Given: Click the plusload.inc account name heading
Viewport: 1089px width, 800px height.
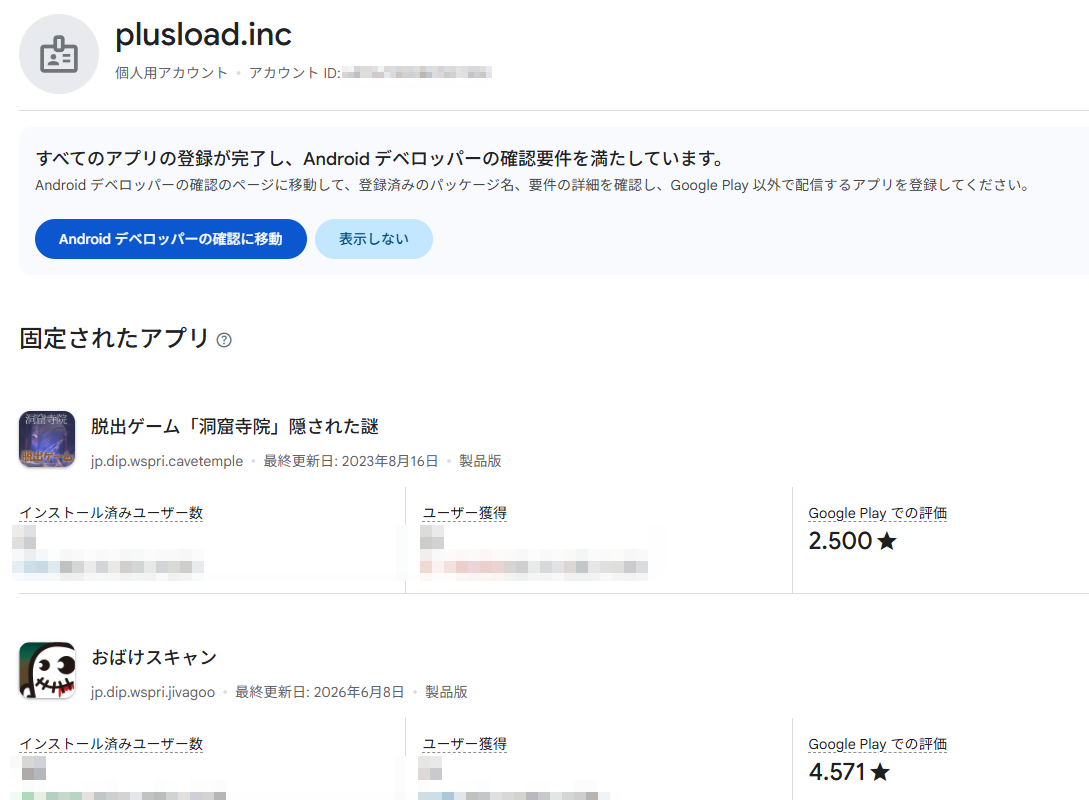Looking at the screenshot, I should 203,35.
